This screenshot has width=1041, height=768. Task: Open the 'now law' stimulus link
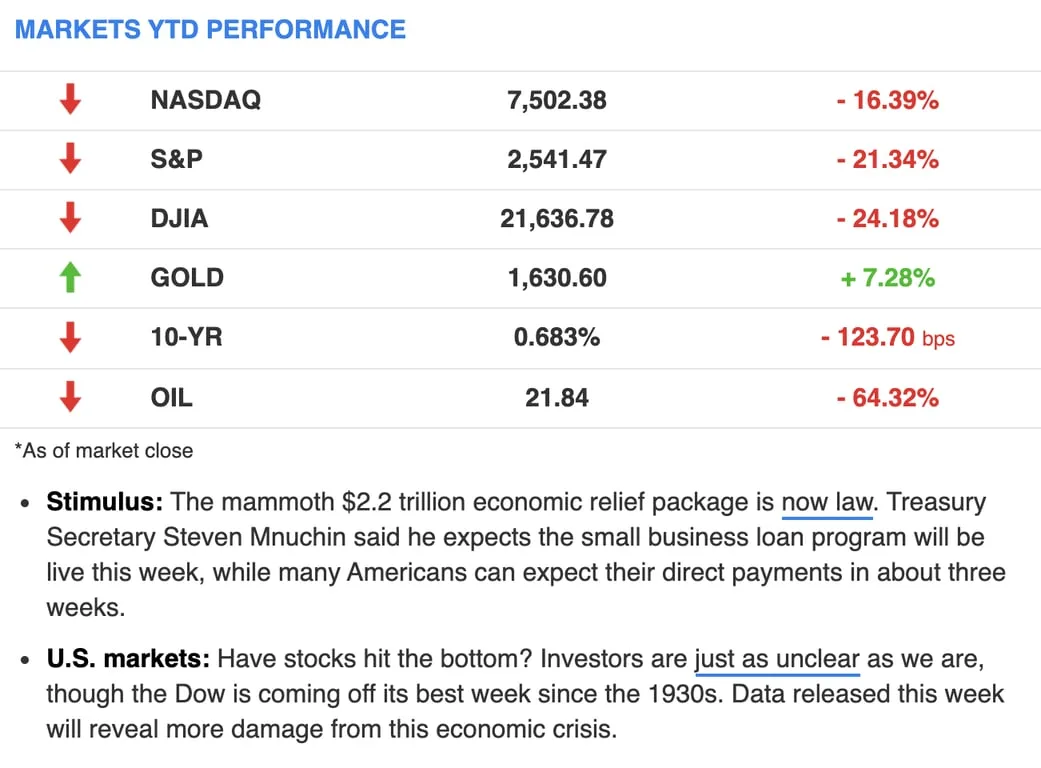click(x=829, y=502)
